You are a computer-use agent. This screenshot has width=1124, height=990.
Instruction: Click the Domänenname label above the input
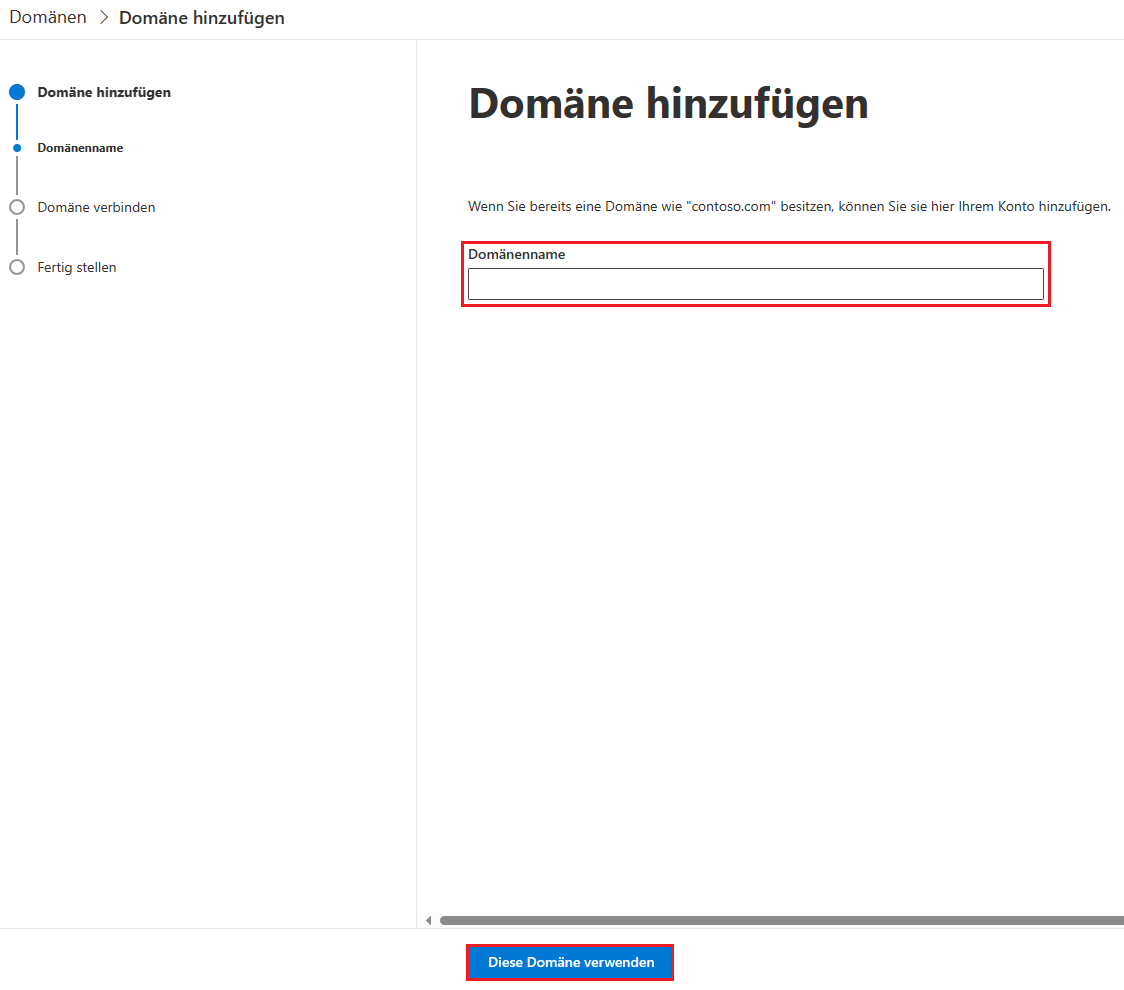click(516, 254)
